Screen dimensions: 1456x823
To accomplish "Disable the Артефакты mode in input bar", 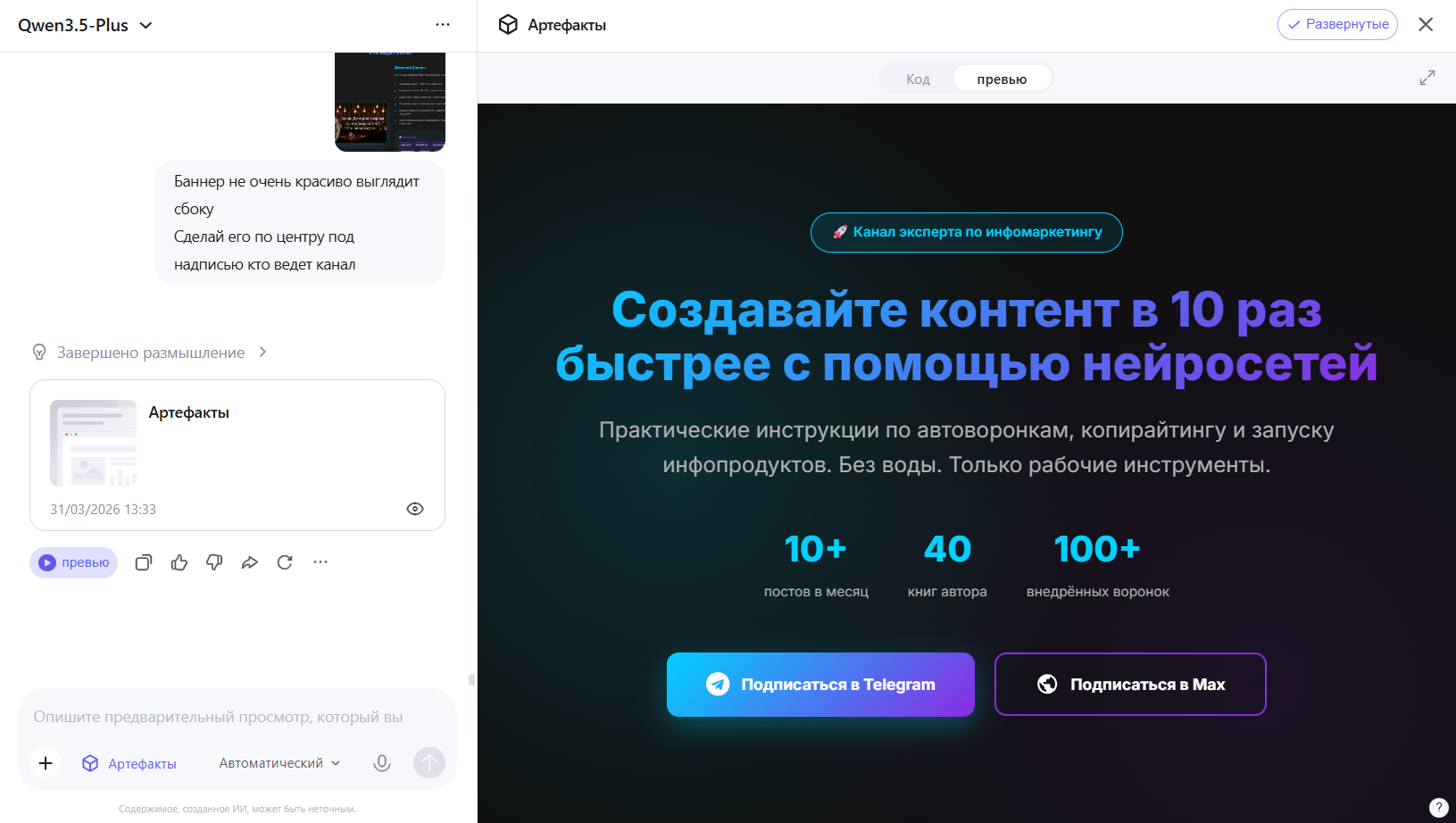I will click(x=129, y=763).
